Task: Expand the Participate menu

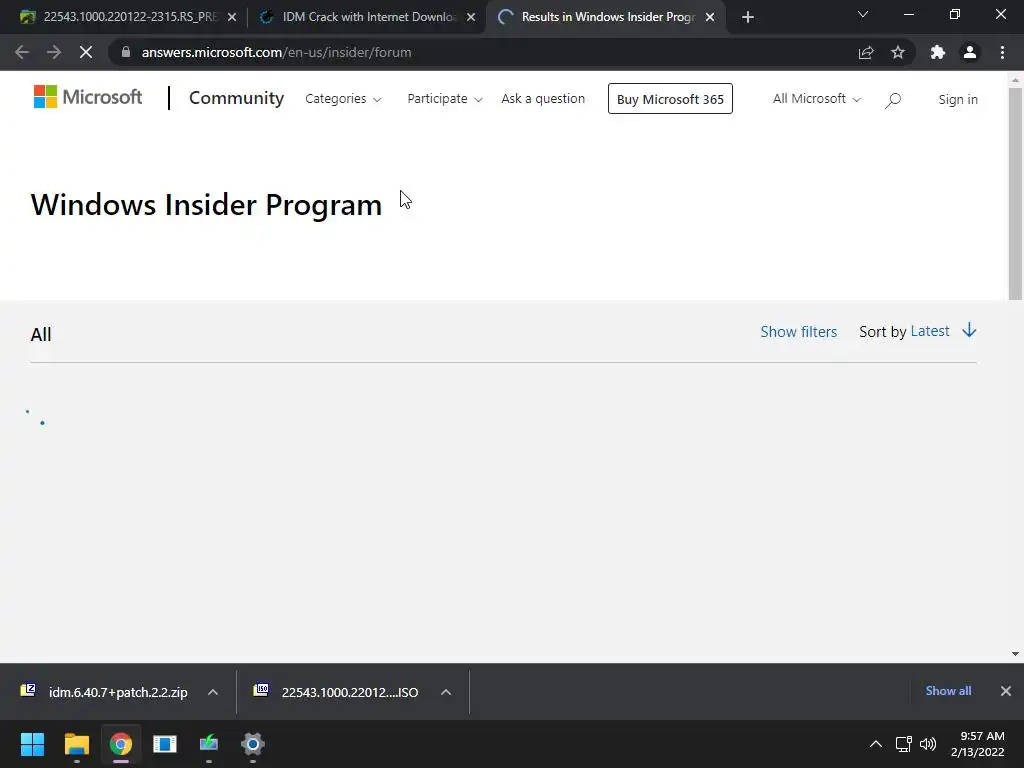Action: coord(445,99)
